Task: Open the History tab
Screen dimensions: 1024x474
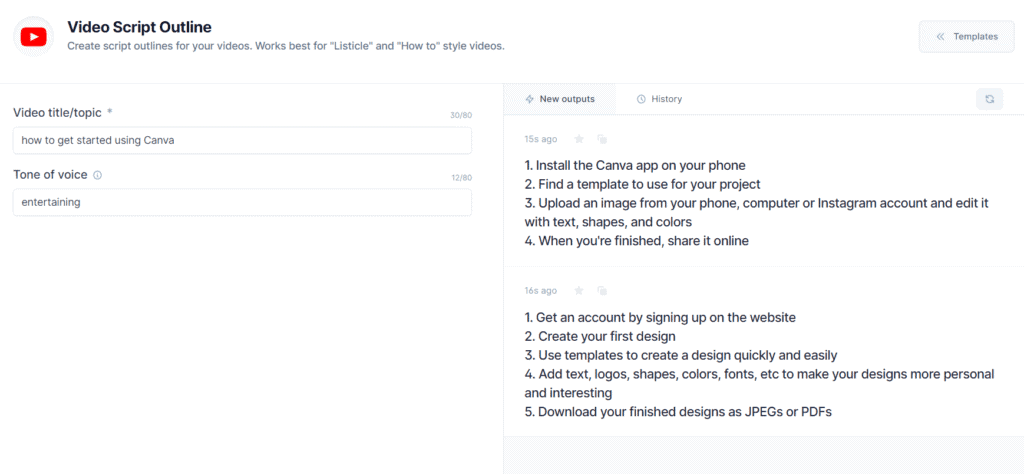Action: coord(659,99)
